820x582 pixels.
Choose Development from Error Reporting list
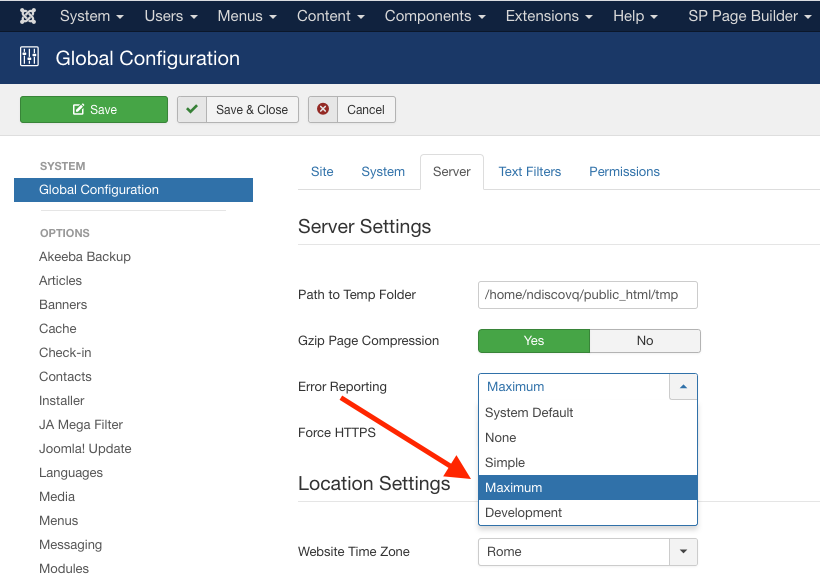click(524, 513)
